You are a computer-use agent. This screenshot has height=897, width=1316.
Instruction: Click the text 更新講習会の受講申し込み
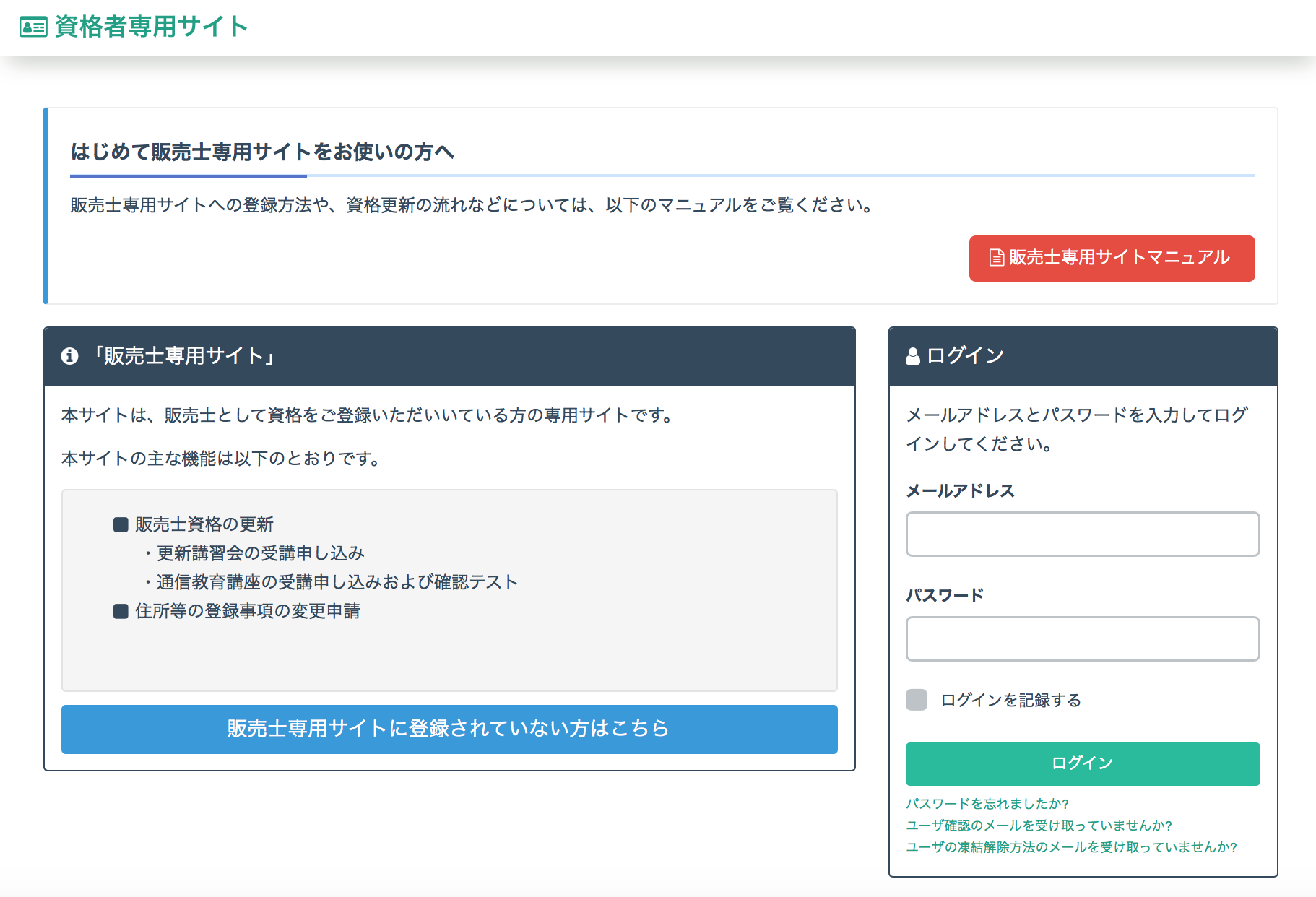tap(261, 553)
